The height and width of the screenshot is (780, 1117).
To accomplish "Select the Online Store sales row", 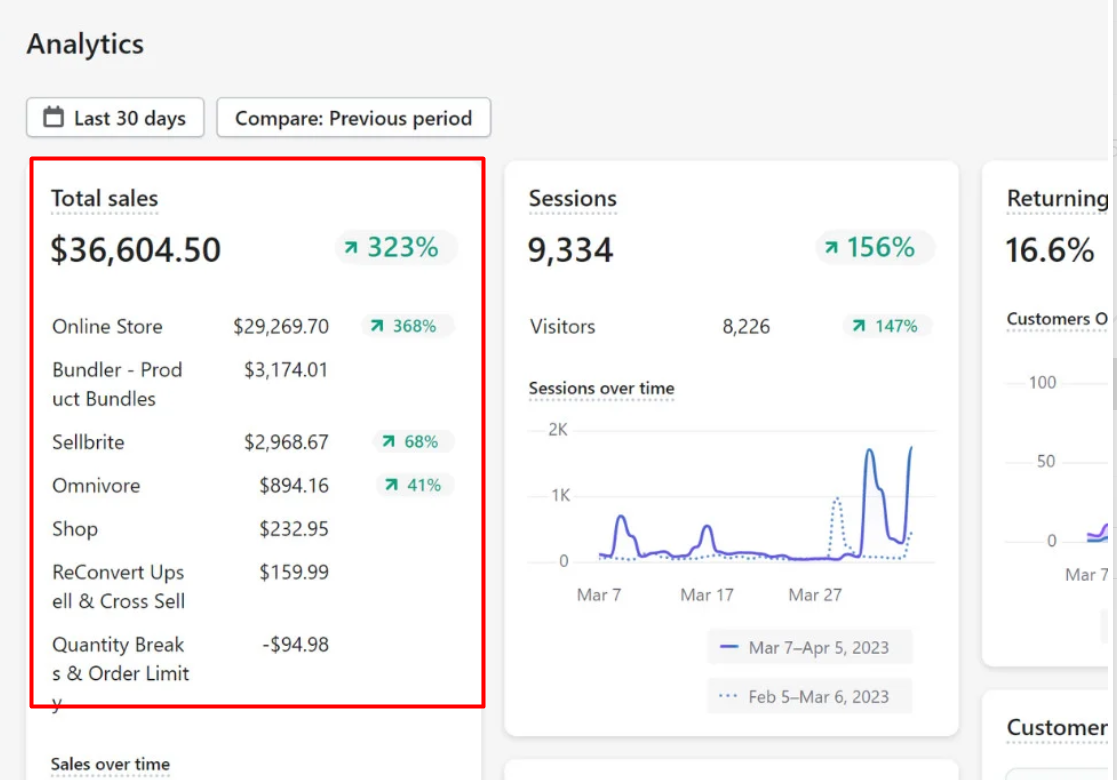I will click(107, 326).
